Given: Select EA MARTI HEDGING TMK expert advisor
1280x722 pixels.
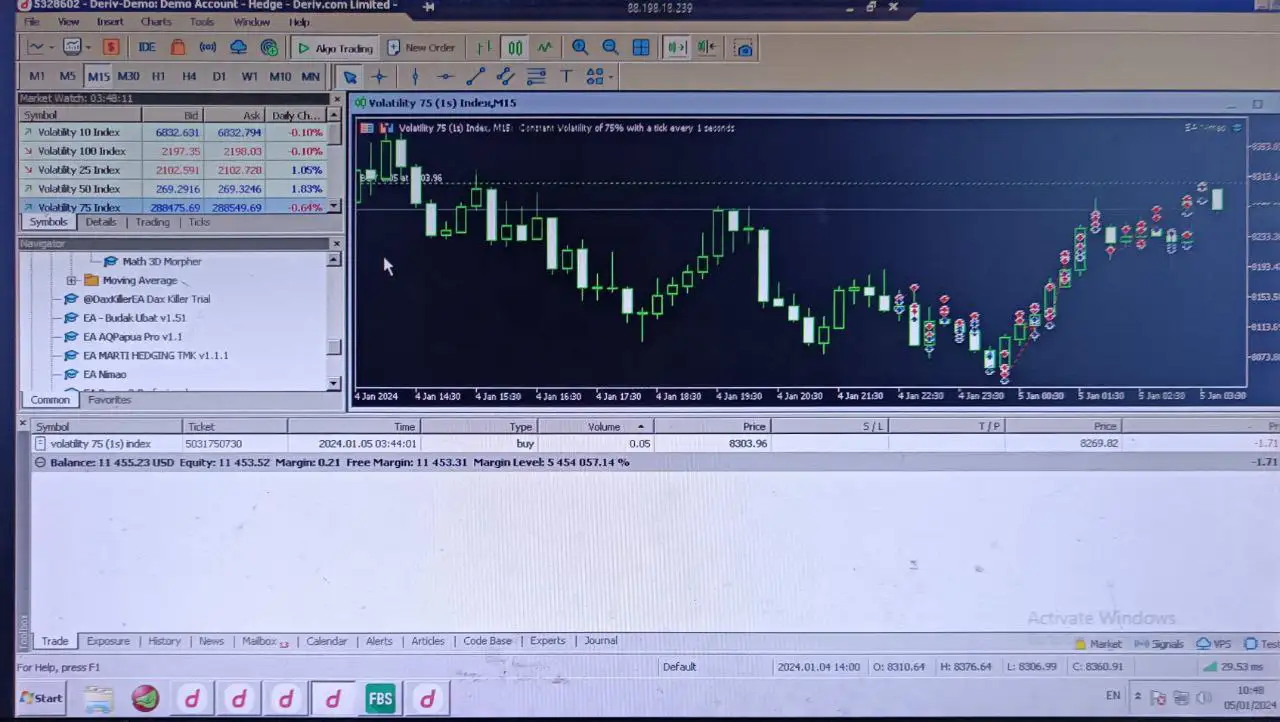Looking at the screenshot, I should [155, 356].
